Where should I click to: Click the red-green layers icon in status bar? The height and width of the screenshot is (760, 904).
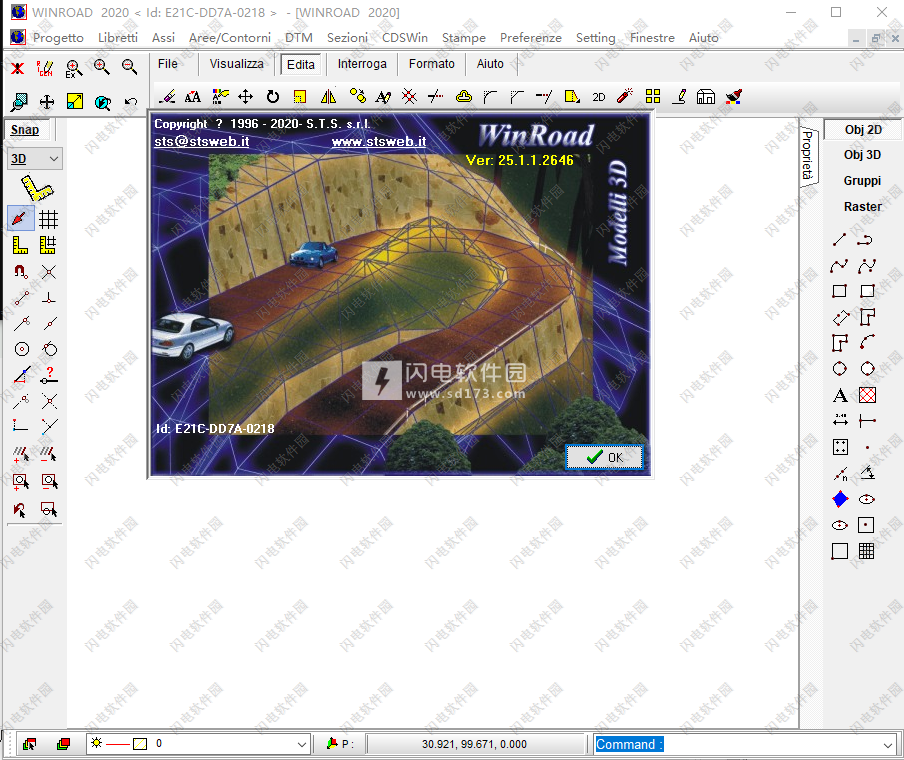pyautogui.click(x=63, y=744)
